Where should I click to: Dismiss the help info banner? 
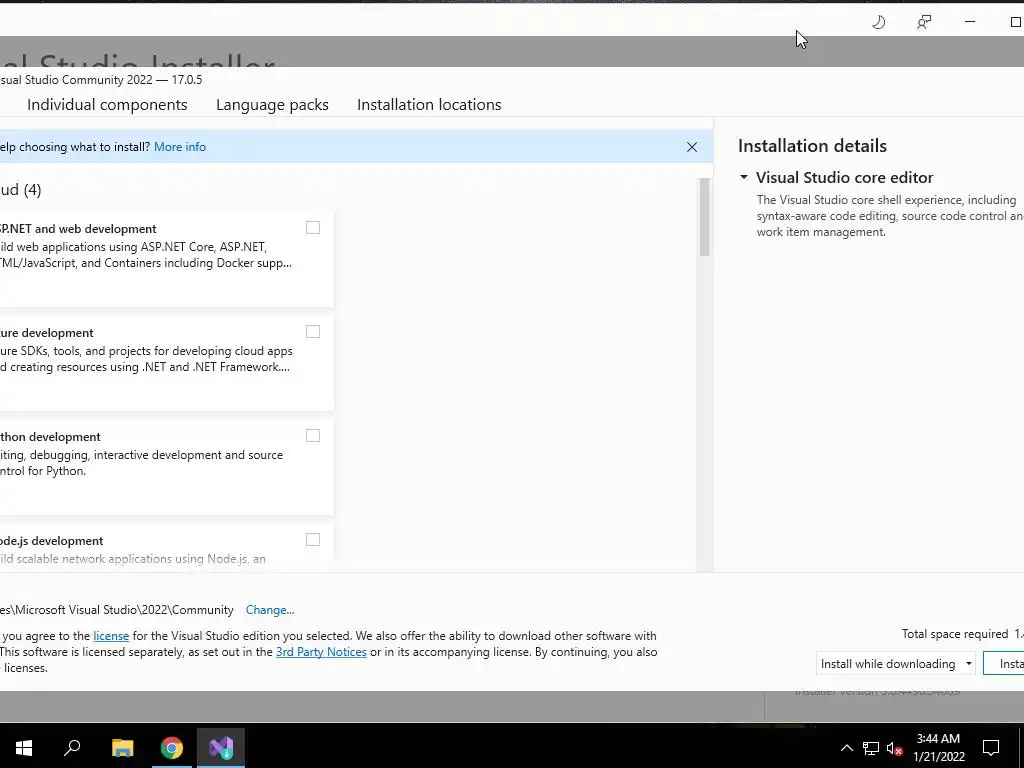click(692, 147)
